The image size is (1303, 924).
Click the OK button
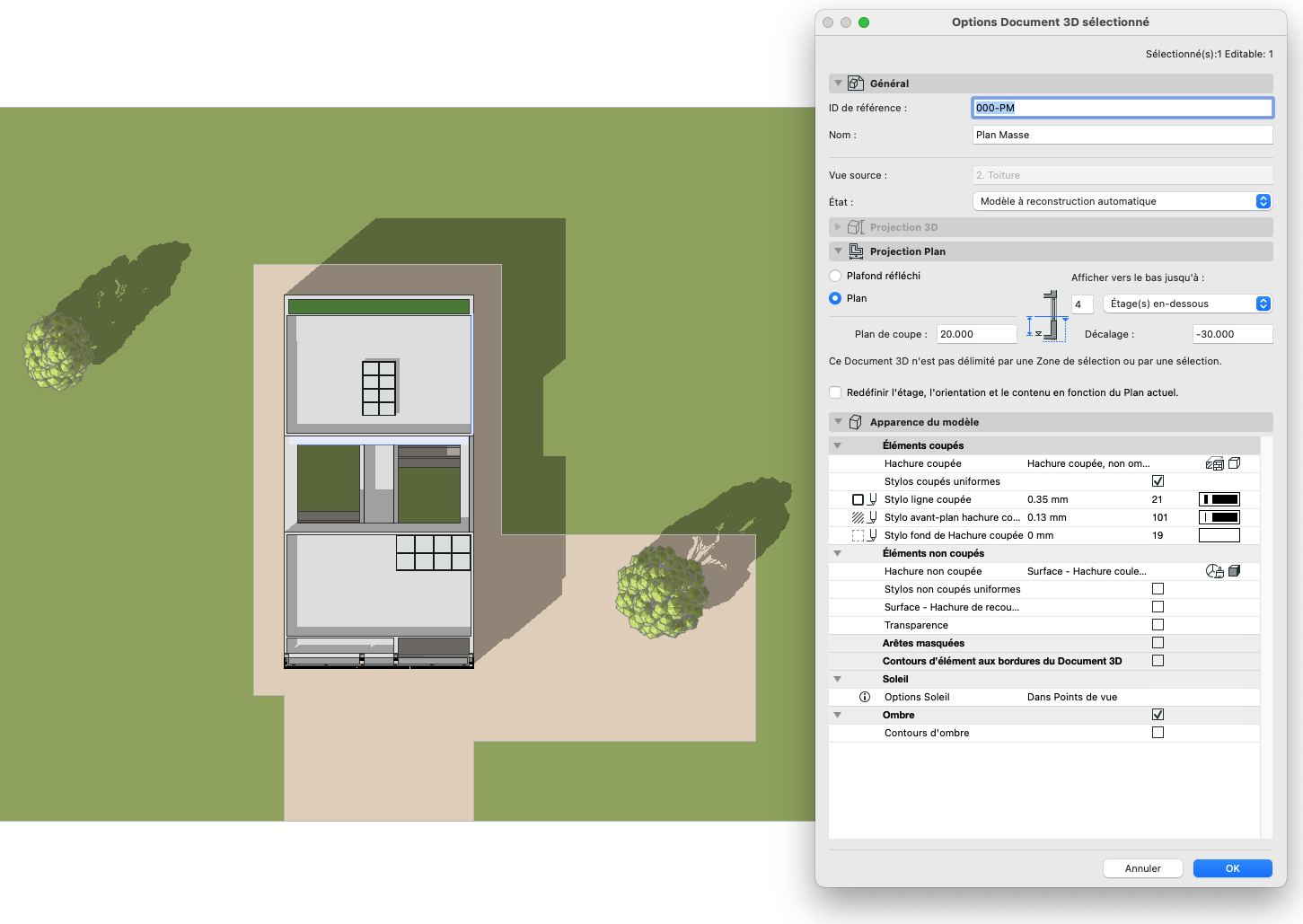tap(1232, 868)
